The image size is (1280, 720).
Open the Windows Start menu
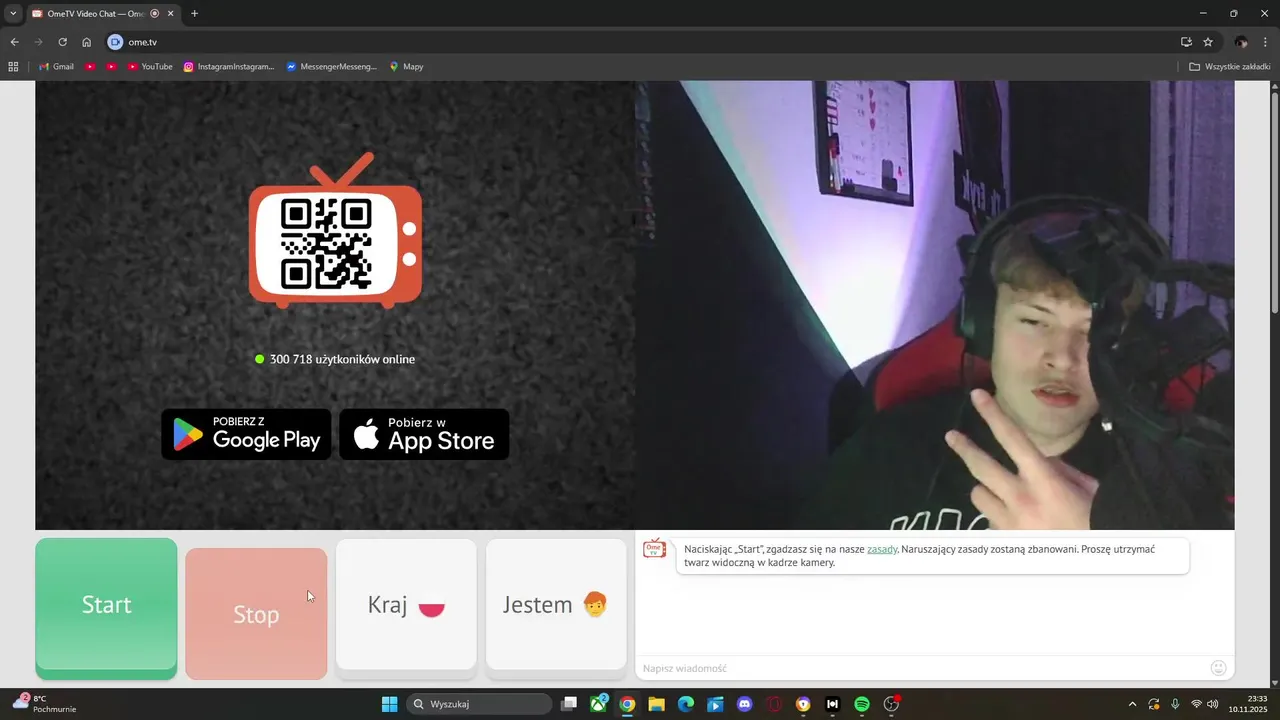[x=390, y=704]
